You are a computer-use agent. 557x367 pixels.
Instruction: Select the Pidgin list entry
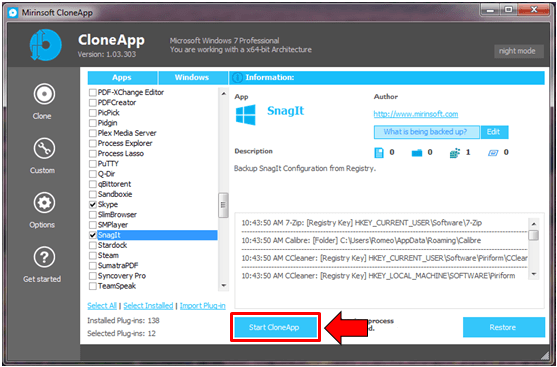point(108,123)
